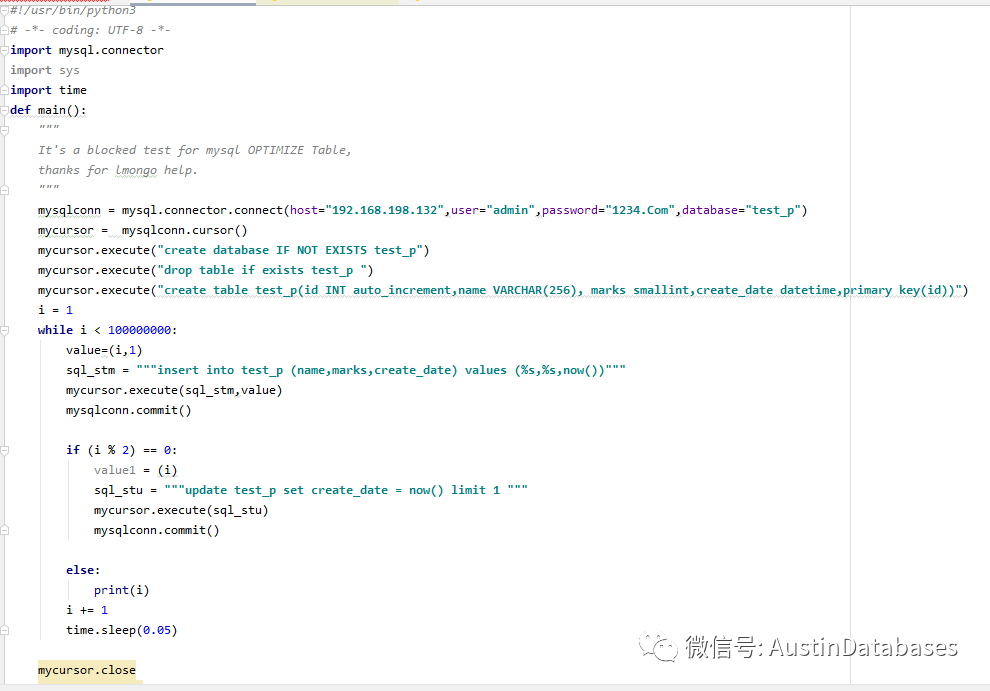The height and width of the screenshot is (691, 990).
Task: Click the import sys statement
Action: coord(45,70)
